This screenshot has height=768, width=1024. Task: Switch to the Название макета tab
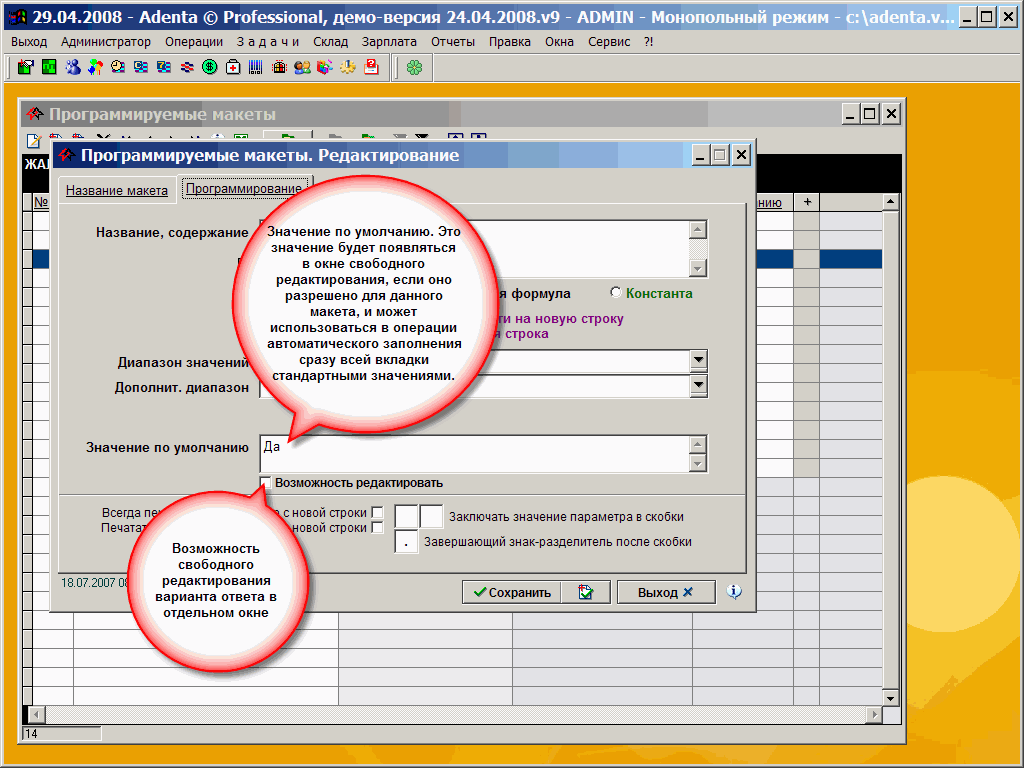click(116, 190)
